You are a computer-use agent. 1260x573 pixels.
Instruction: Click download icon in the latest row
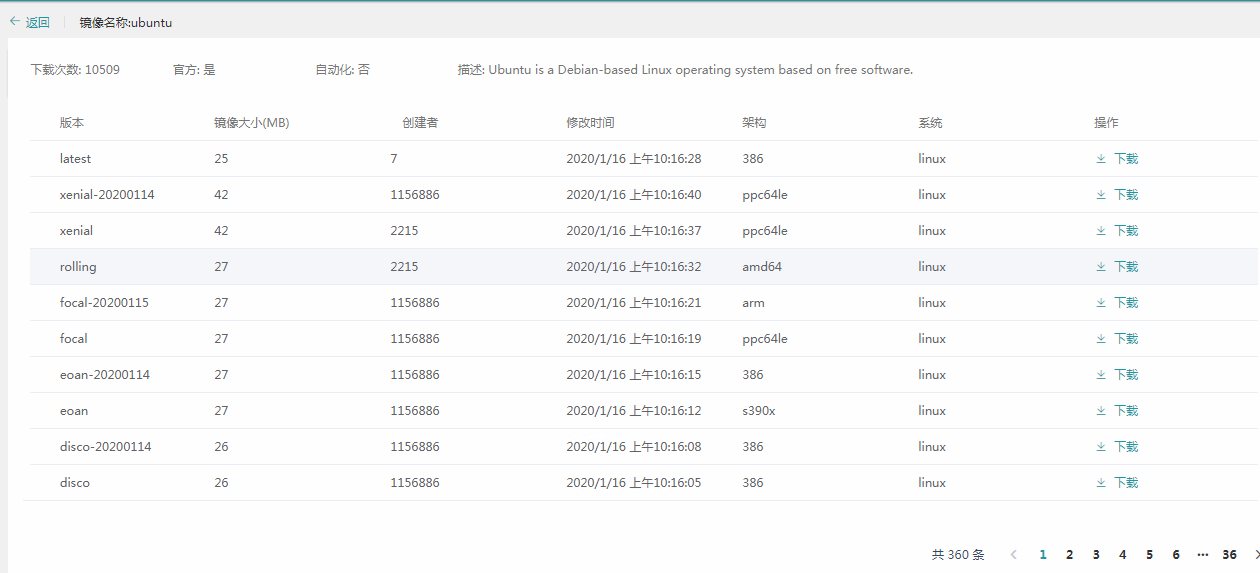(1101, 158)
